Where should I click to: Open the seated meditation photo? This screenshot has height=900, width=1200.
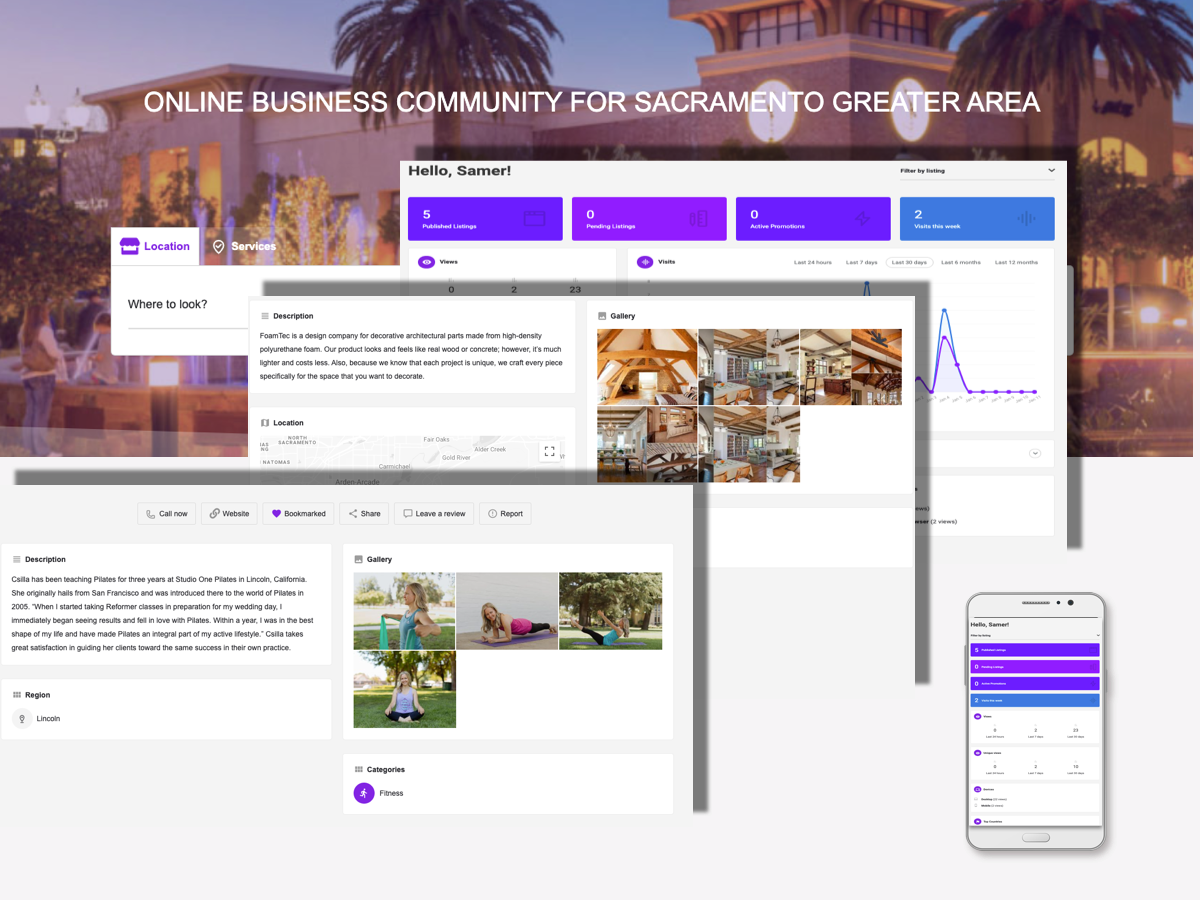pos(404,689)
